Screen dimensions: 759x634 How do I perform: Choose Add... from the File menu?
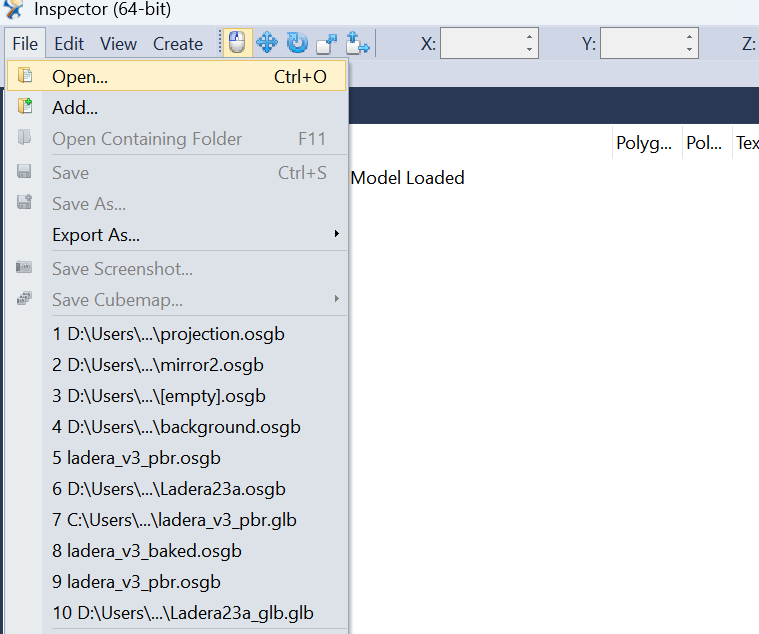tap(177, 107)
